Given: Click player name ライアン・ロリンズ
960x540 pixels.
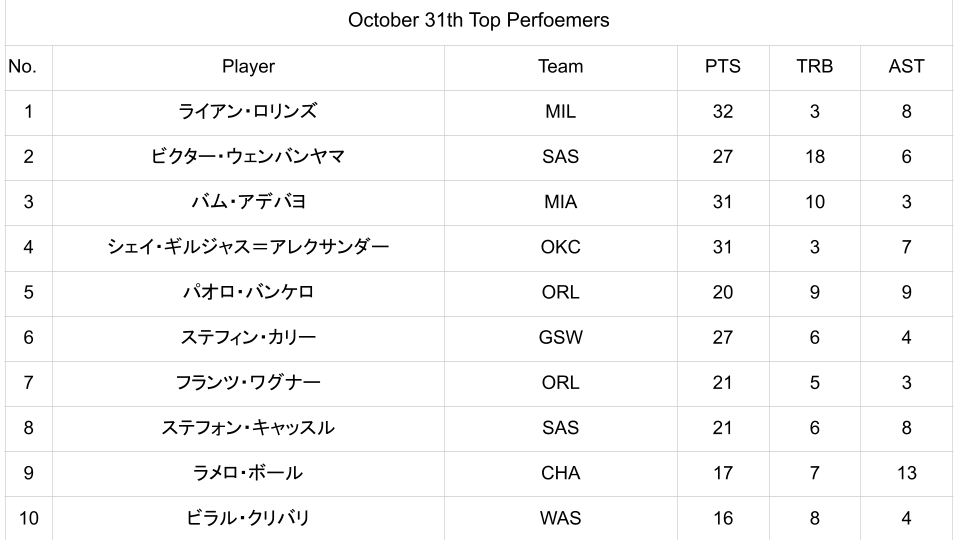Looking at the screenshot, I should (248, 112).
